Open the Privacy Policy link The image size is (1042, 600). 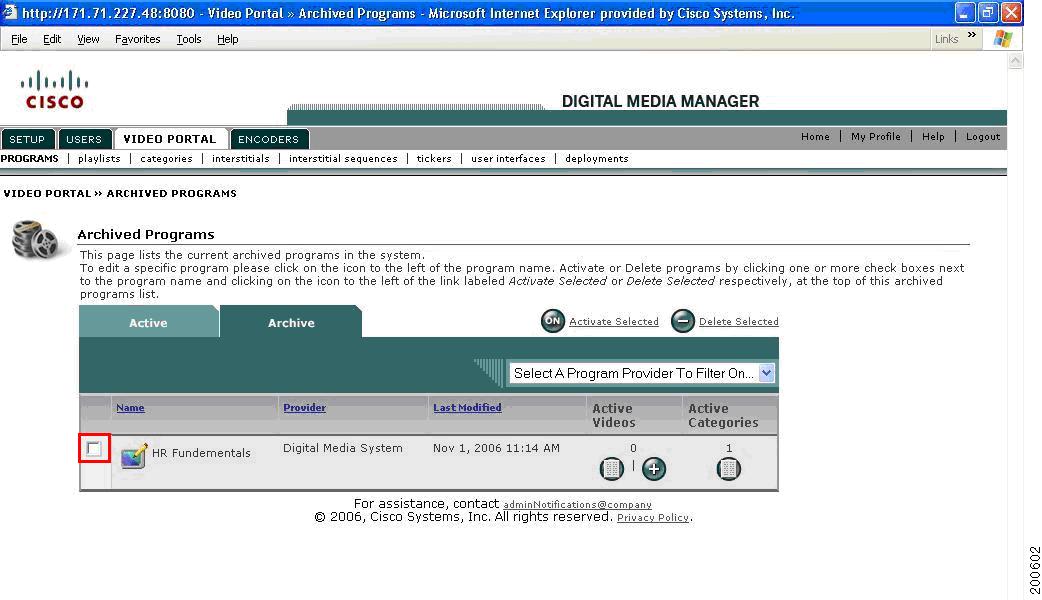point(653,517)
